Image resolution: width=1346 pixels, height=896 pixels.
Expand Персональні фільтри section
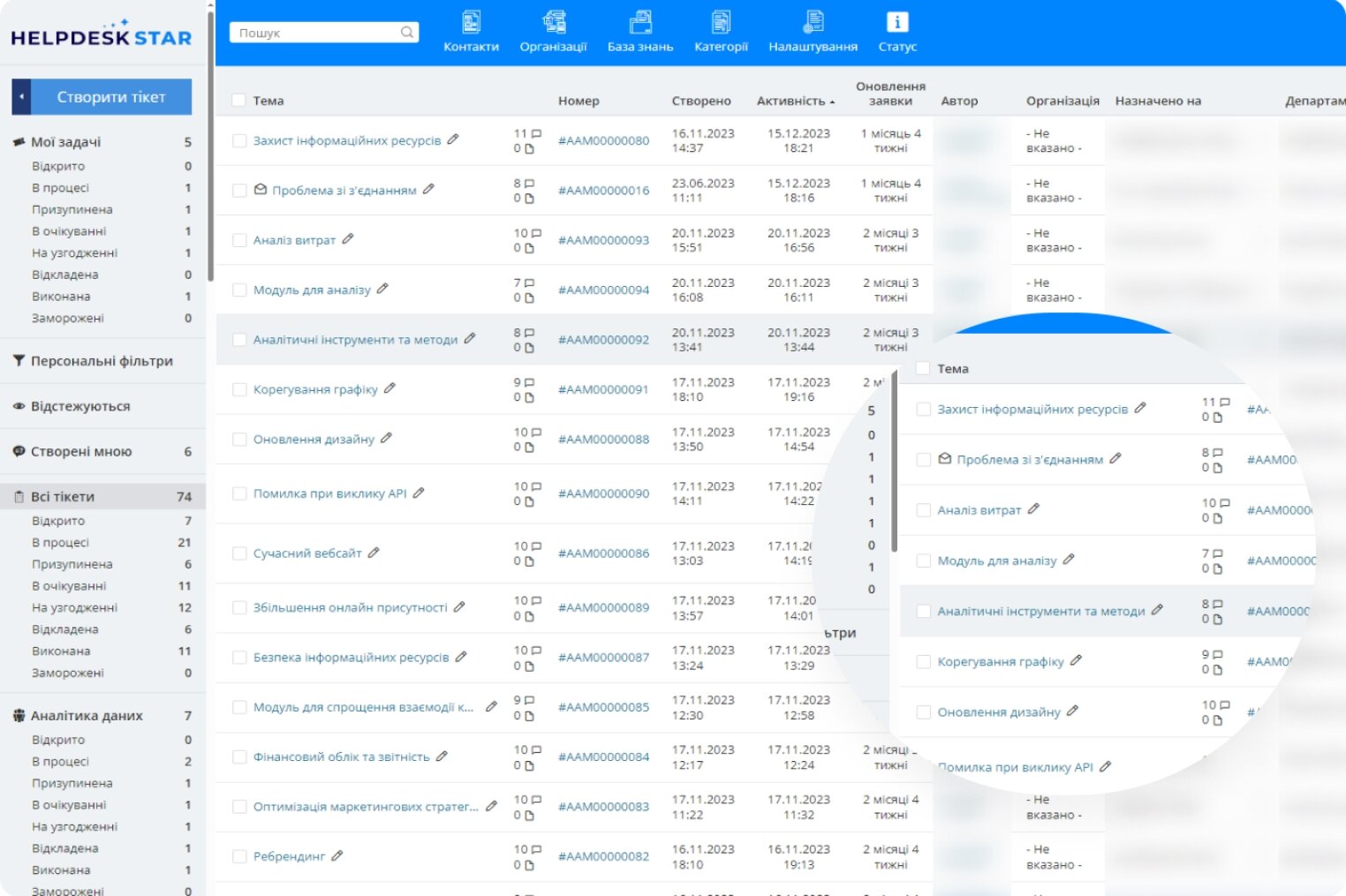point(102,361)
